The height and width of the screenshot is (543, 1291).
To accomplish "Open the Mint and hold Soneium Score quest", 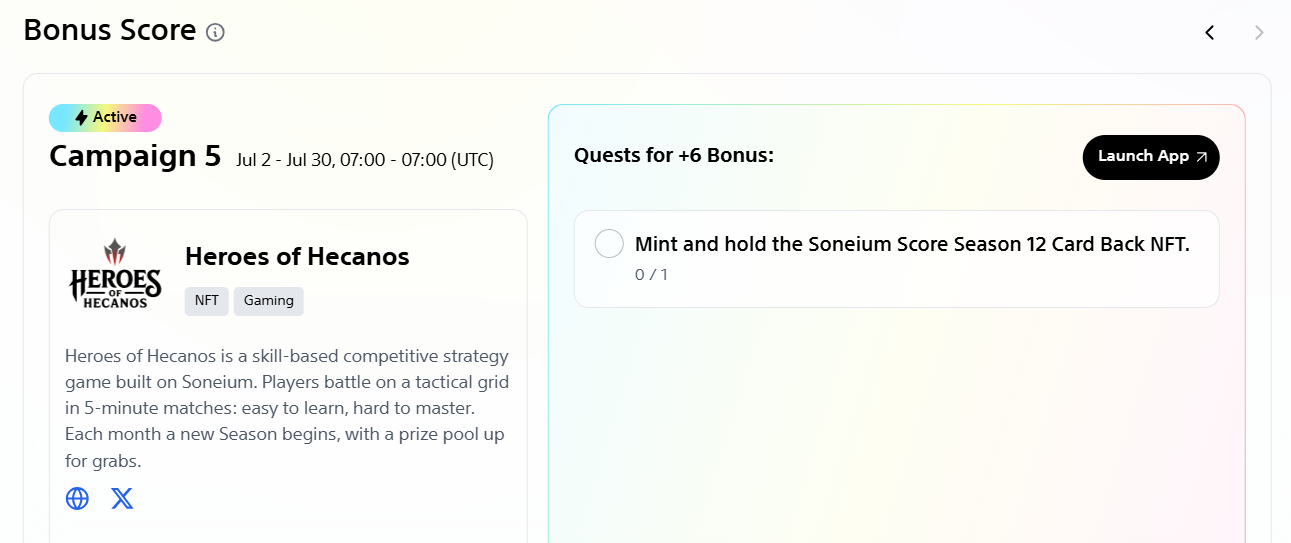I will click(x=897, y=259).
